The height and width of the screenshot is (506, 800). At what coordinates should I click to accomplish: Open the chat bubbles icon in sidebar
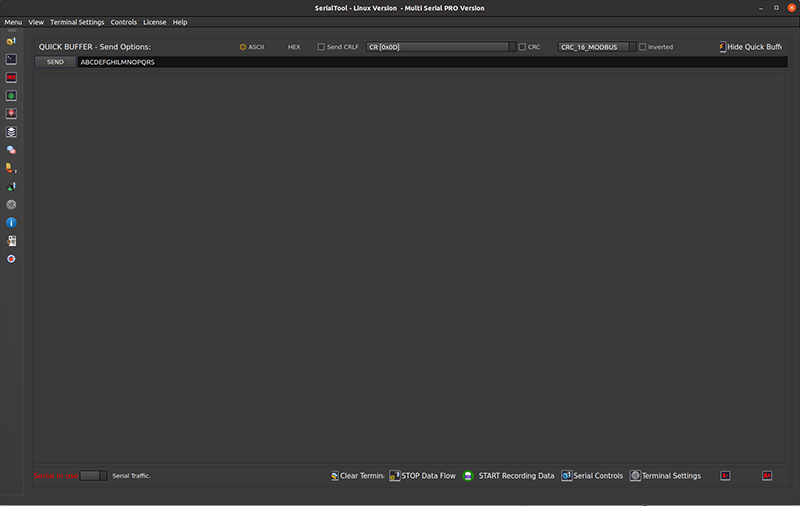11,150
